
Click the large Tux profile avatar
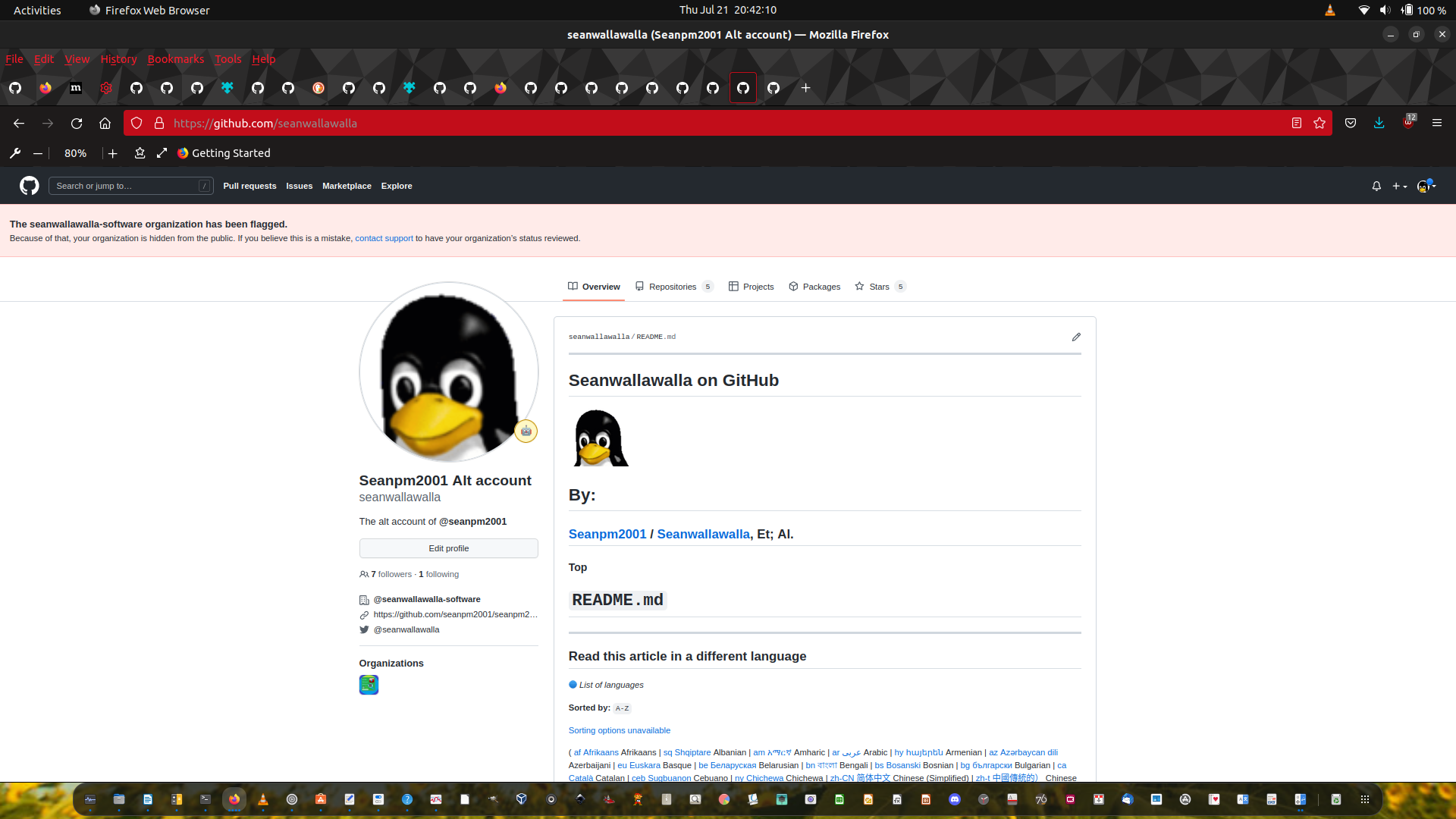point(448,372)
